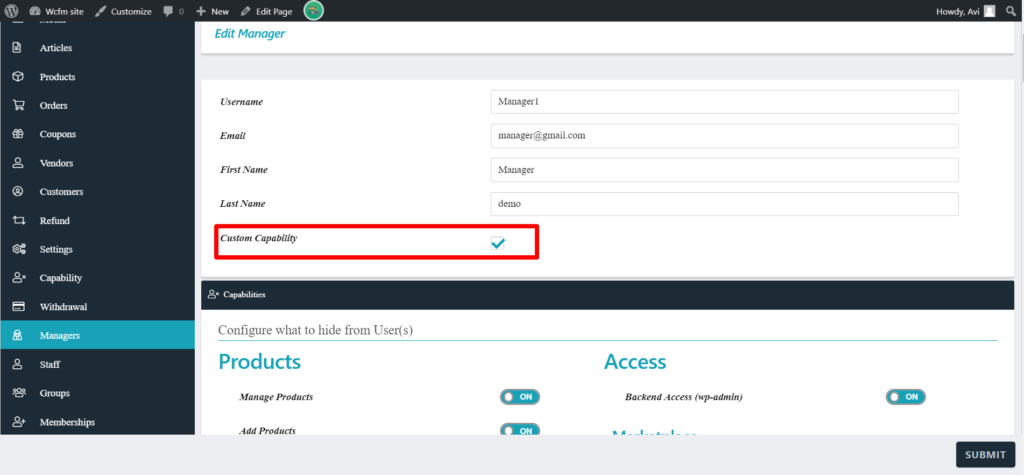Click the Last Name input field

click(x=724, y=204)
